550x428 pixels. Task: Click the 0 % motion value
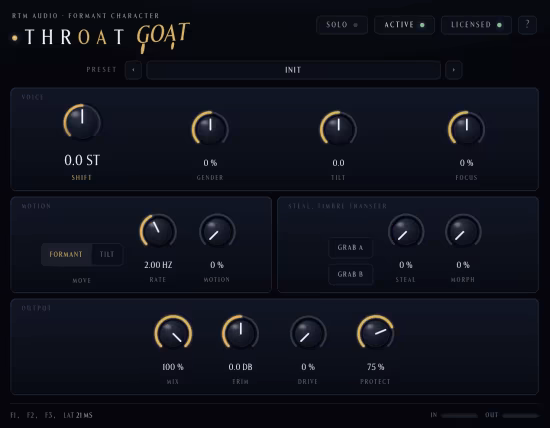pos(217,265)
